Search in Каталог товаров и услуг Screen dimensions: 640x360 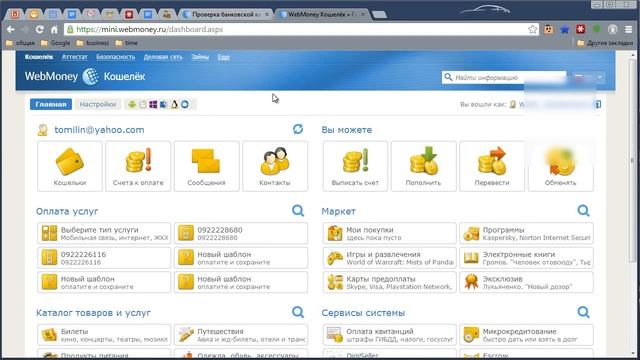[298, 312]
